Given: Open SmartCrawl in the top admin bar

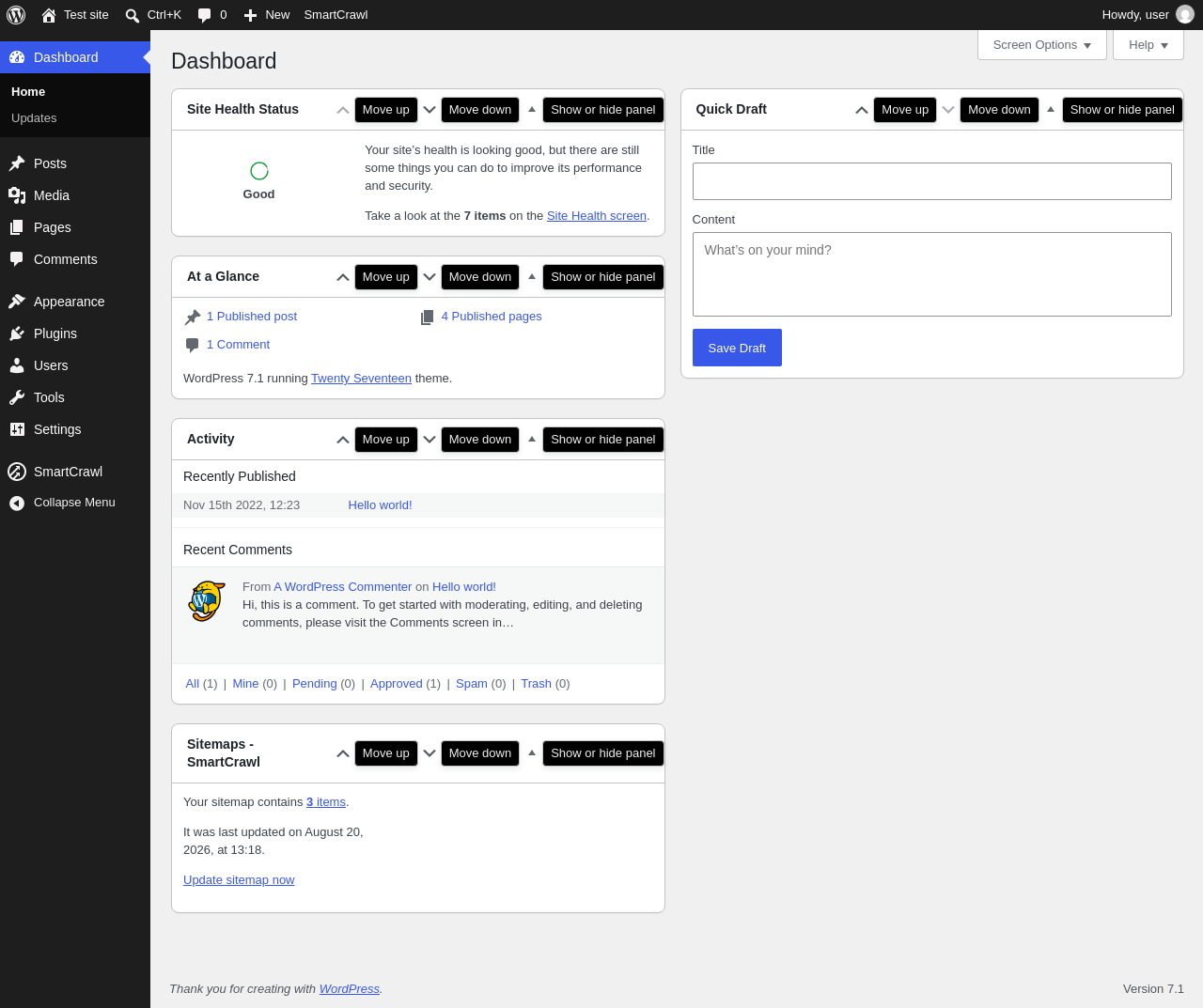Looking at the screenshot, I should (x=336, y=15).
